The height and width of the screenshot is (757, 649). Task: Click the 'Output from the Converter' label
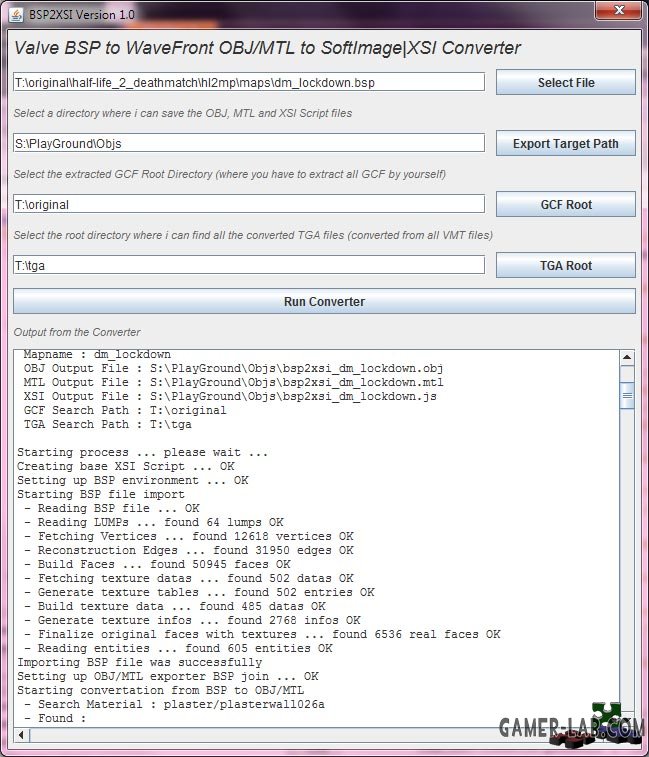[77, 332]
